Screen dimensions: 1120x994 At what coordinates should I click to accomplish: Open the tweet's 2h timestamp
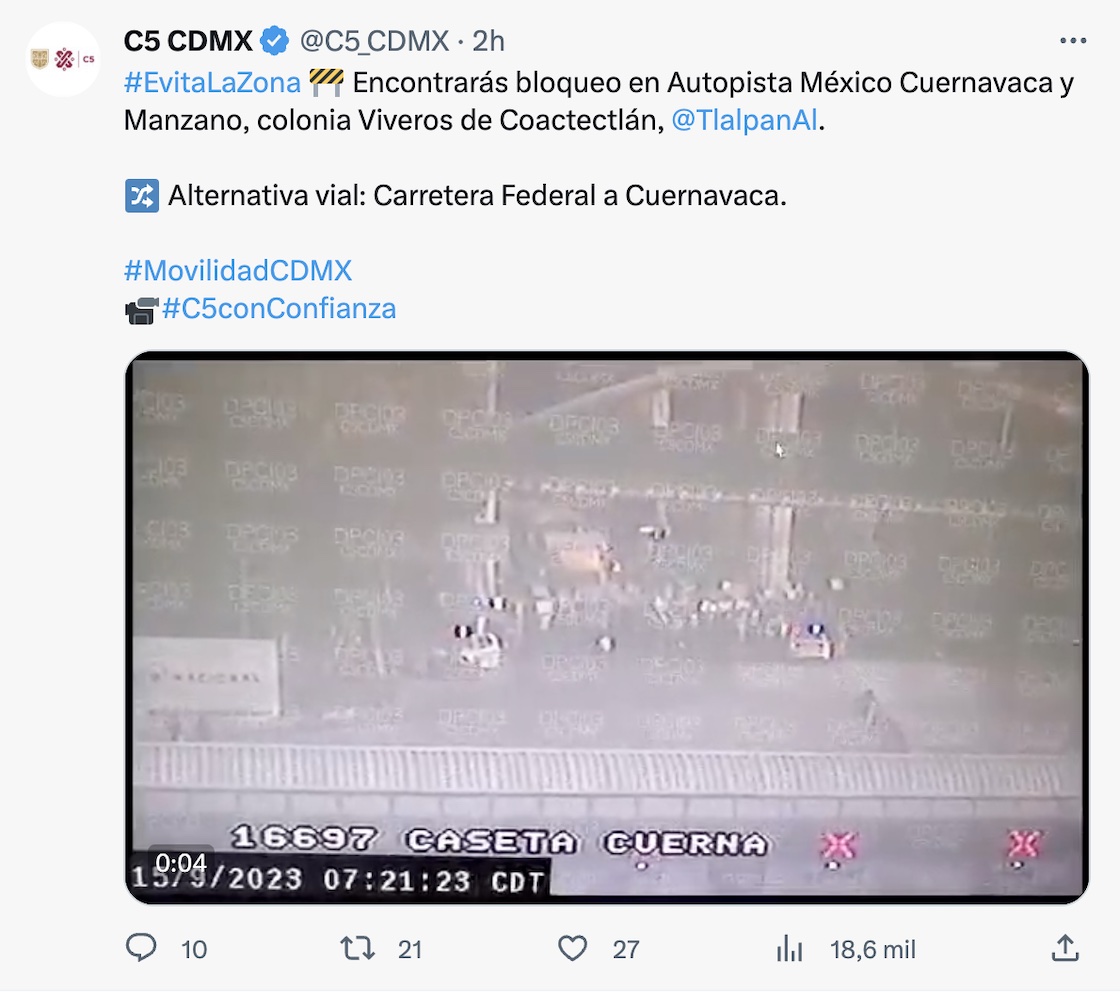(x=489, y=41)
